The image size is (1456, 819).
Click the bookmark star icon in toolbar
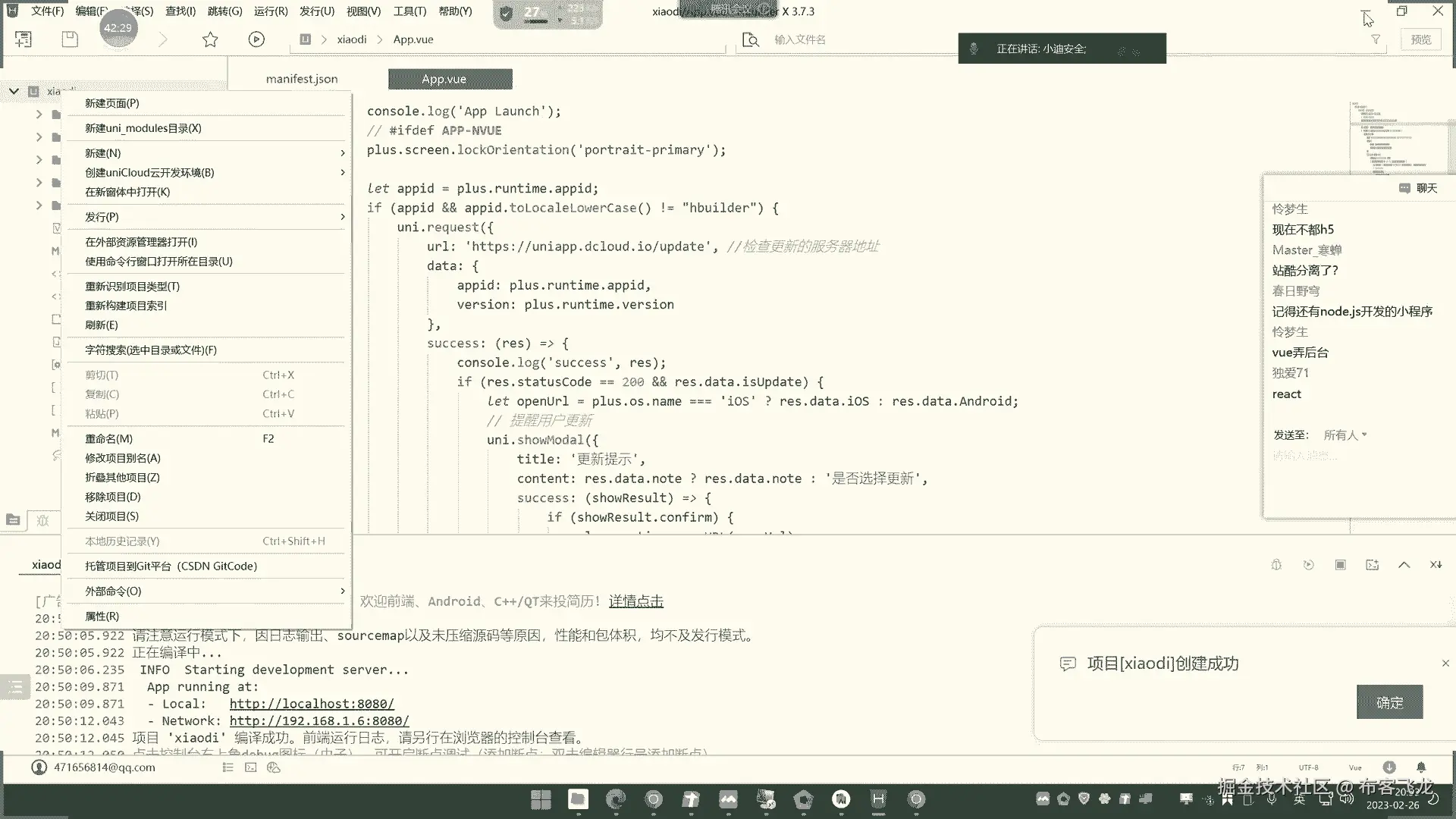(x=210, y=39)
